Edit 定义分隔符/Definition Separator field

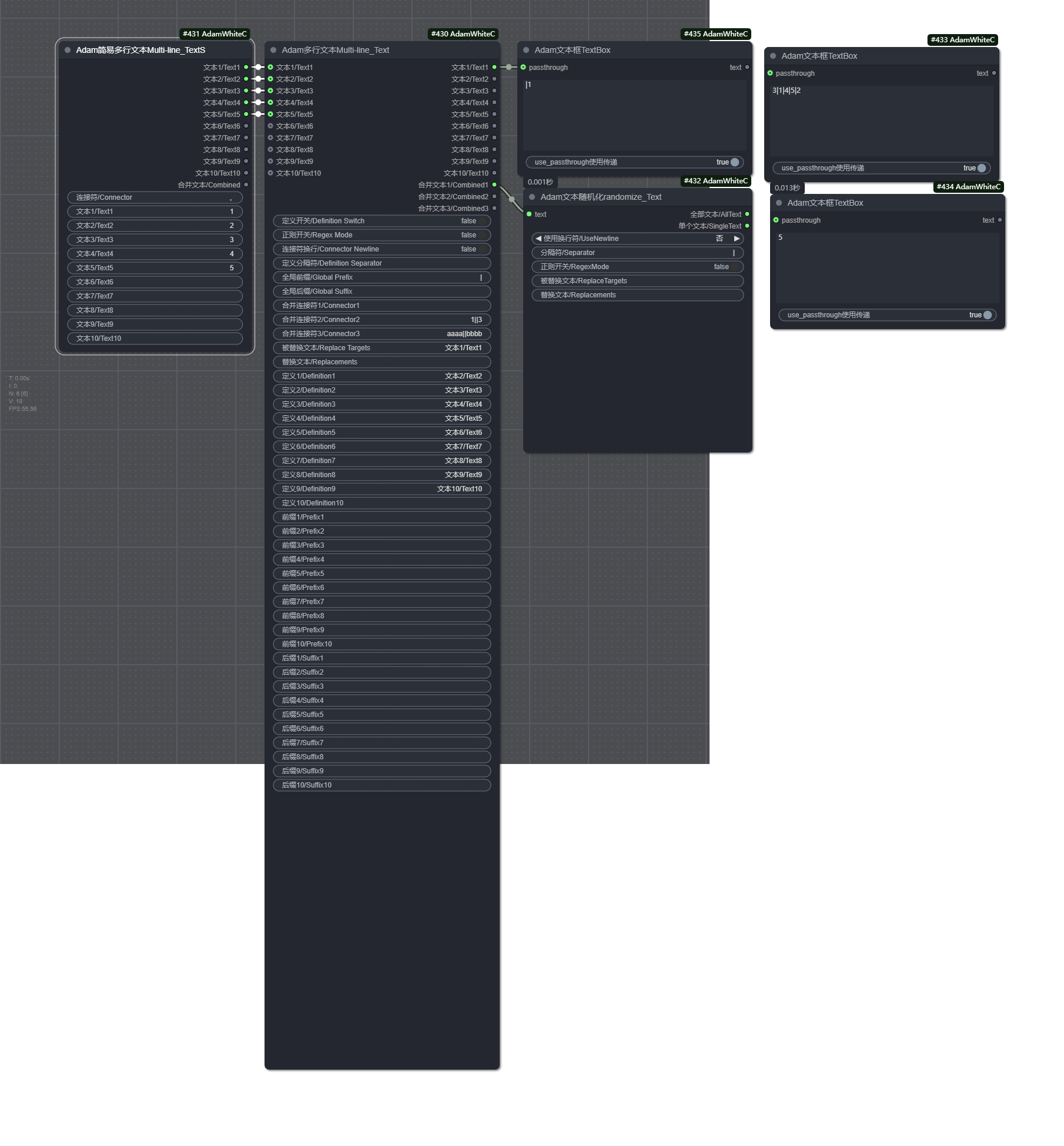[x=382, y=263]
